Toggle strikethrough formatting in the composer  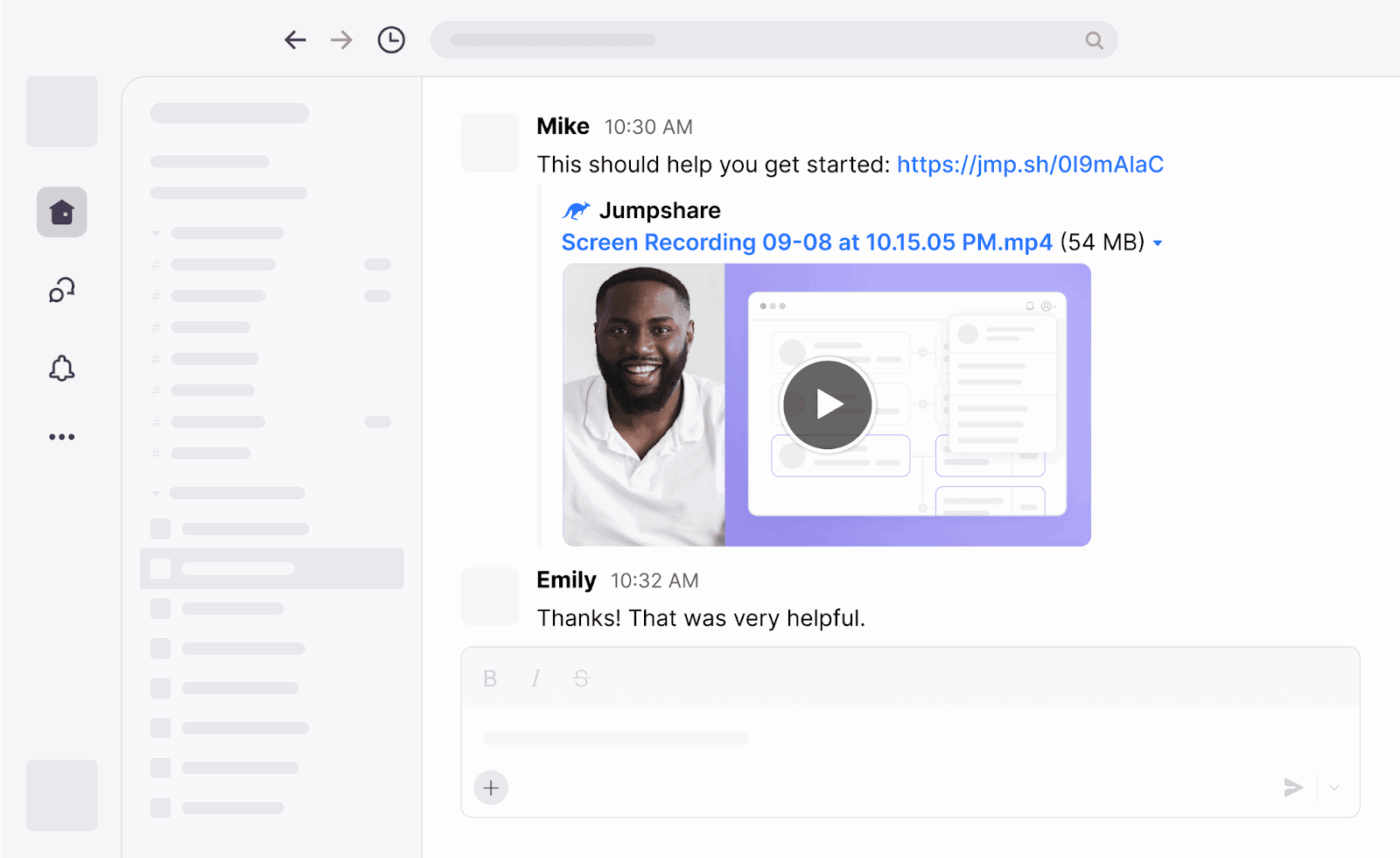[582, 678]
